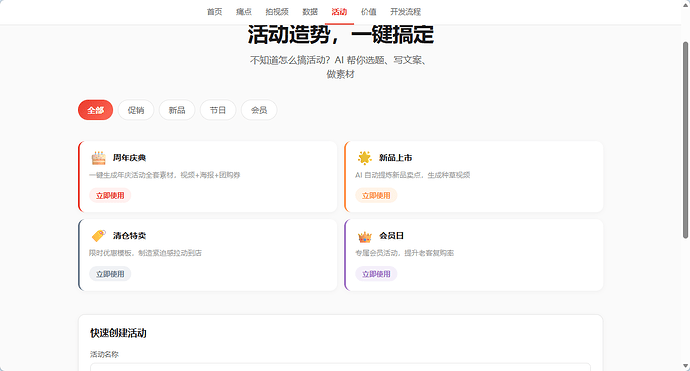
Task: Open the 价值 navigation item
Action: 369,12
